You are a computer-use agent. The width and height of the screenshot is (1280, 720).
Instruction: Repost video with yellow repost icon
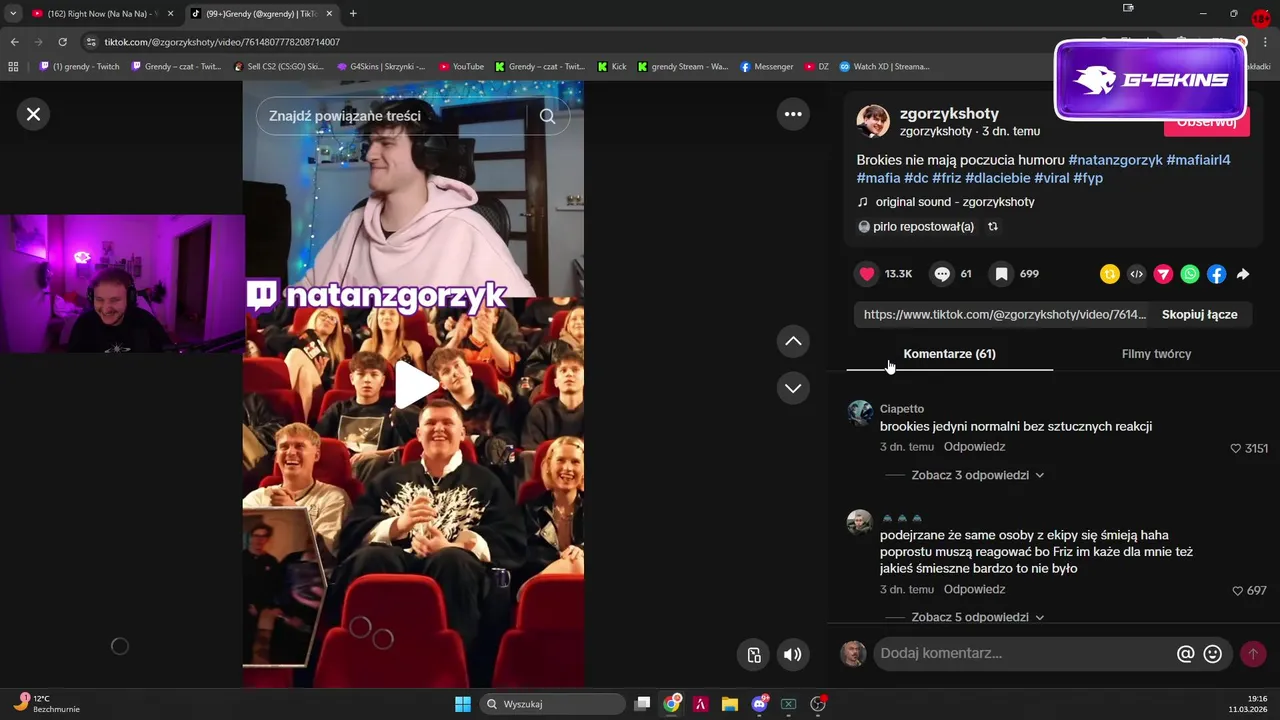[x=1110, y=274]
